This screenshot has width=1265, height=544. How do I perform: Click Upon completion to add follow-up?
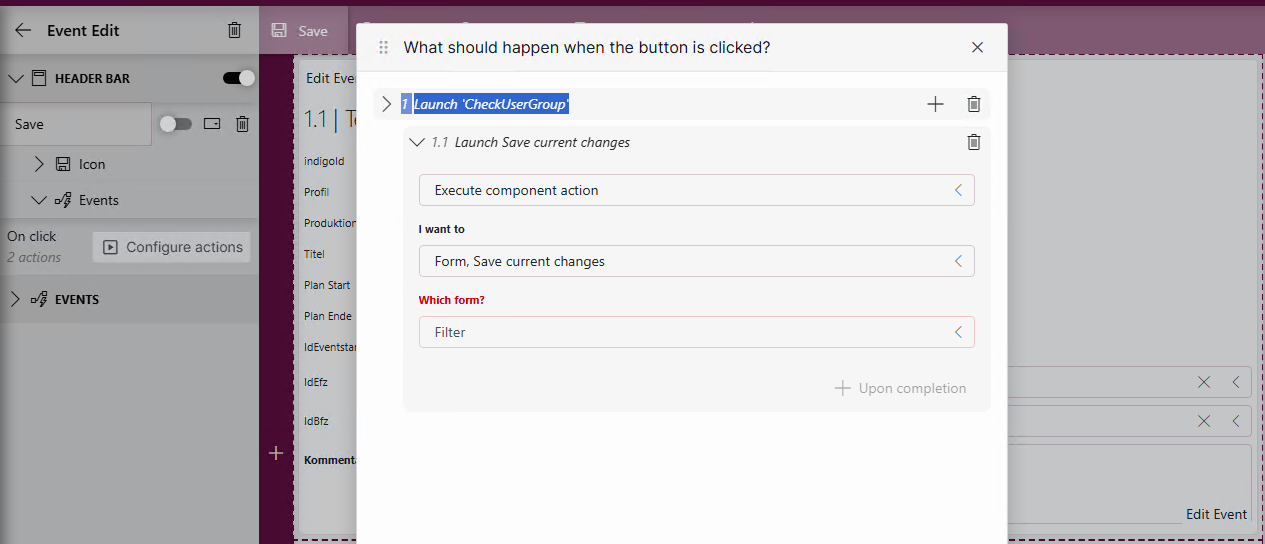point(901,388)
